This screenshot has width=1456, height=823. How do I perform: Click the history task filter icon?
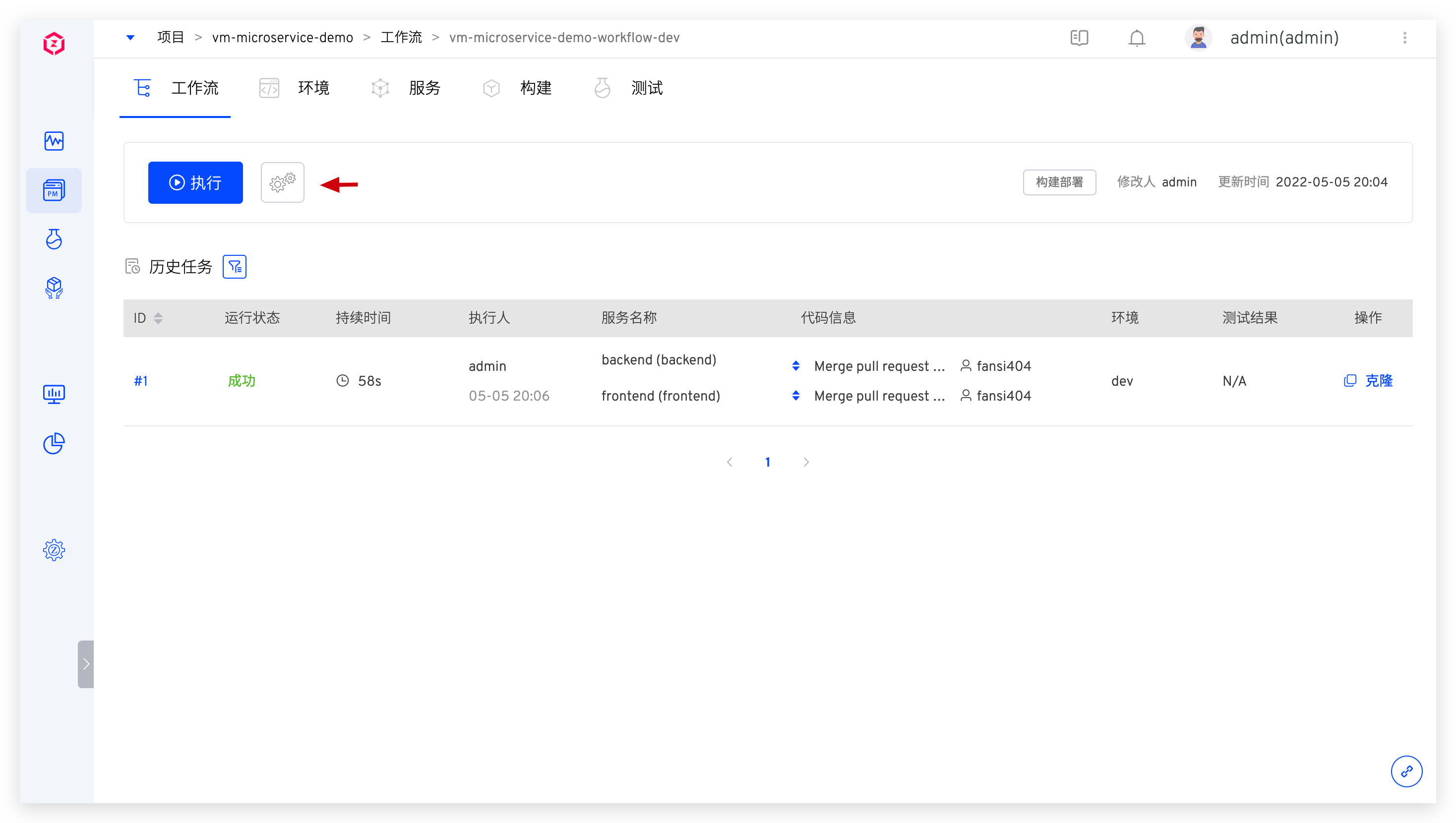click(x=234, y=267)
